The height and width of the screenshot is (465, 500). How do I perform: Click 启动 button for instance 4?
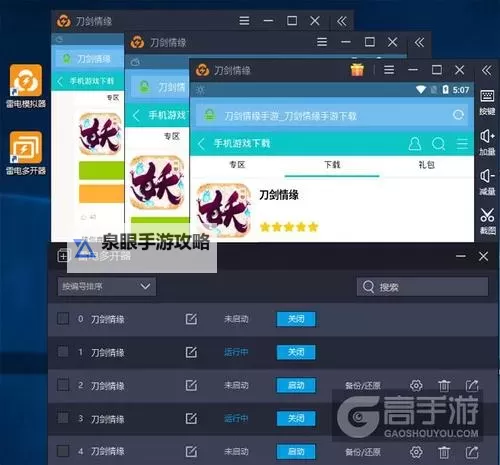(296, 452)
